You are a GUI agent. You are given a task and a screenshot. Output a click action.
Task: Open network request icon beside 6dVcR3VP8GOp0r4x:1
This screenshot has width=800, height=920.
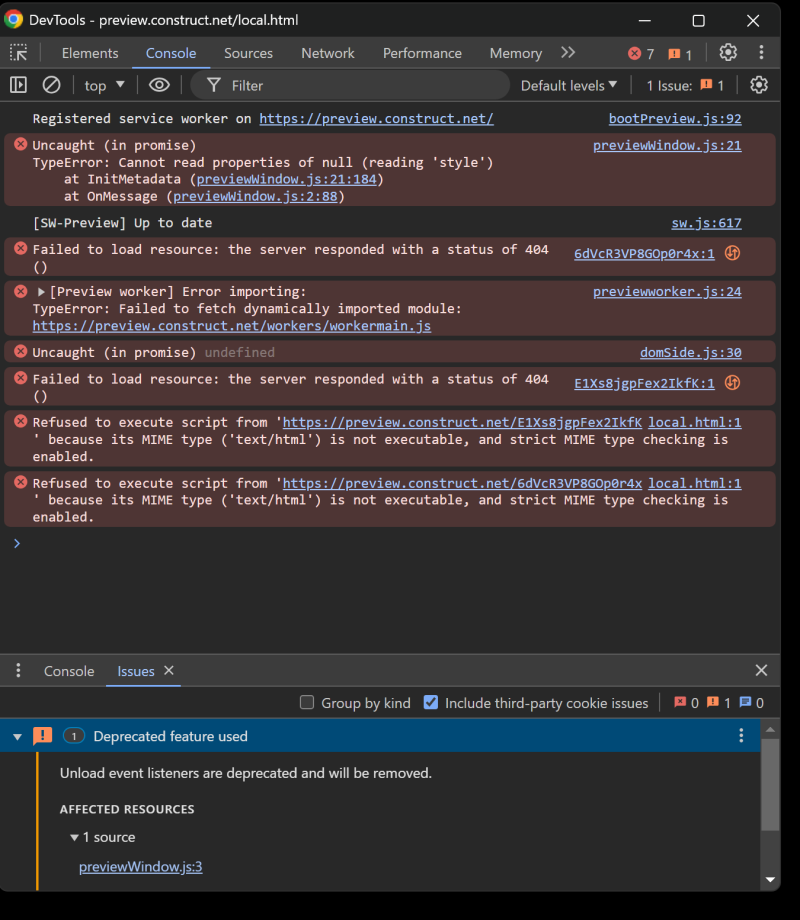732,253
